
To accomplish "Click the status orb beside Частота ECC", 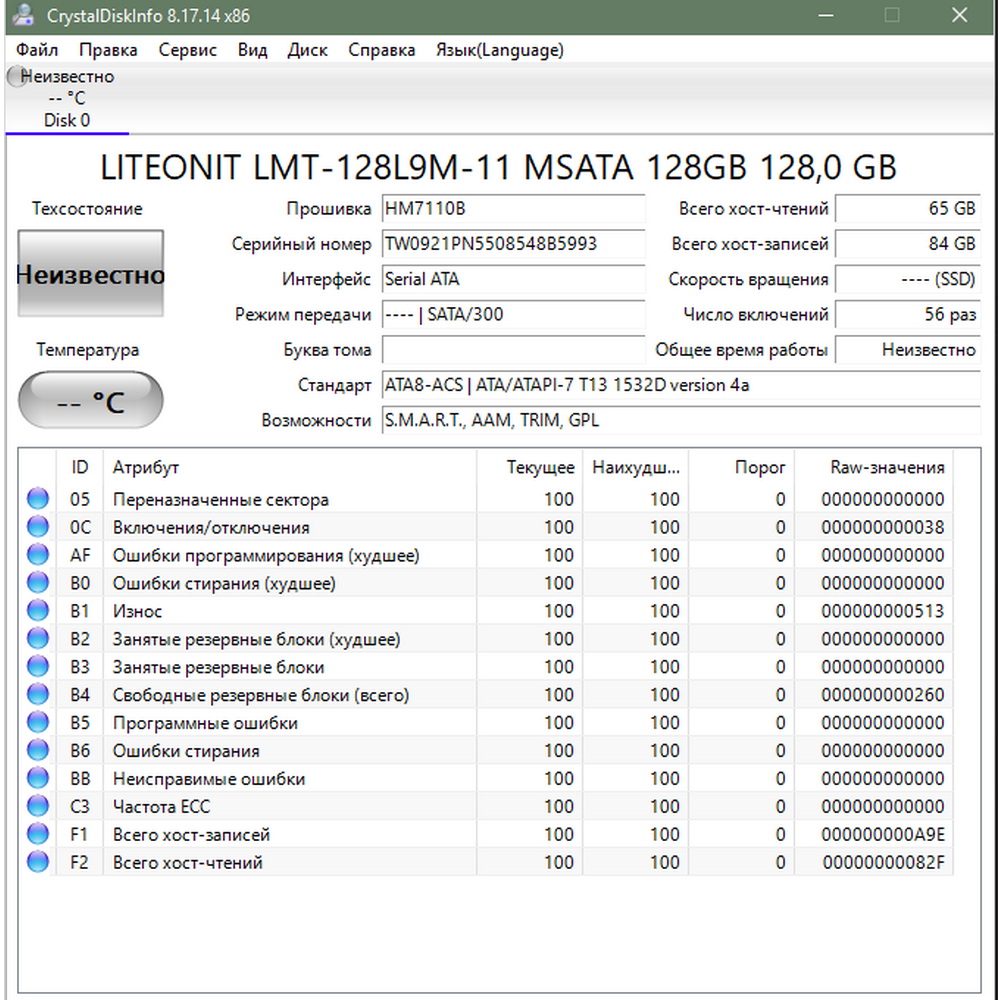I will (x=38, y=806).
